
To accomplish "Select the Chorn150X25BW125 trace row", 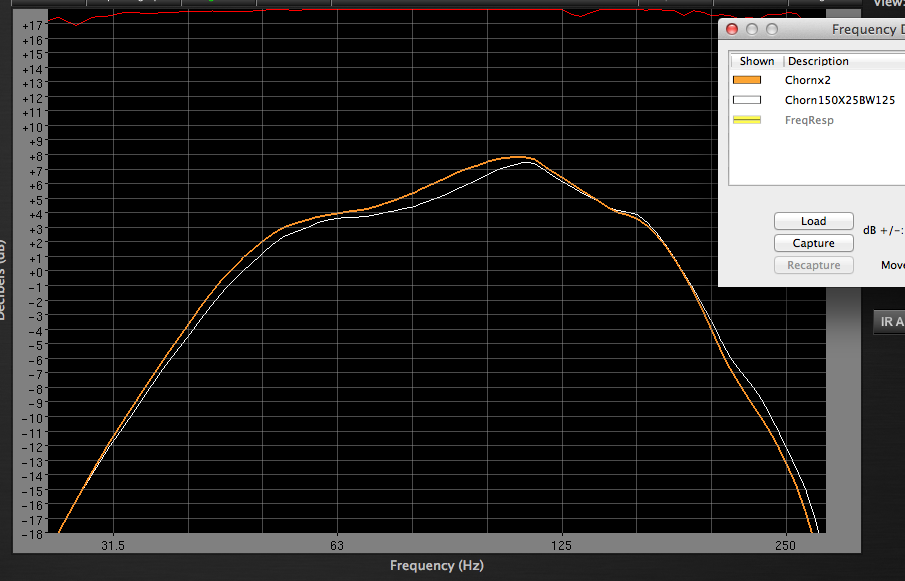I will click(x=817, y=100).
